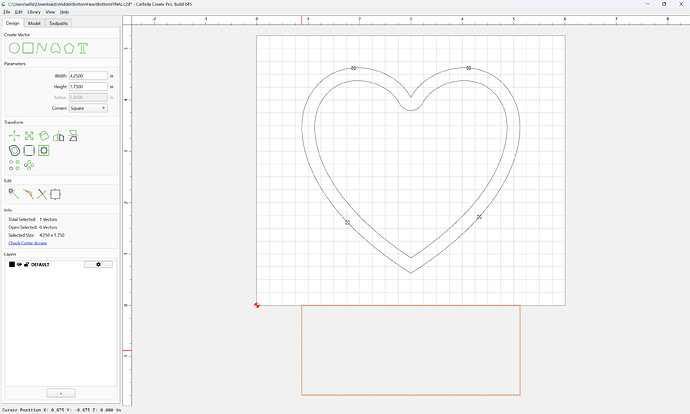This screenshot has width=690, height=414.
Task: Toggle the lock on DEFAULT layer
Action: [26, 264]
